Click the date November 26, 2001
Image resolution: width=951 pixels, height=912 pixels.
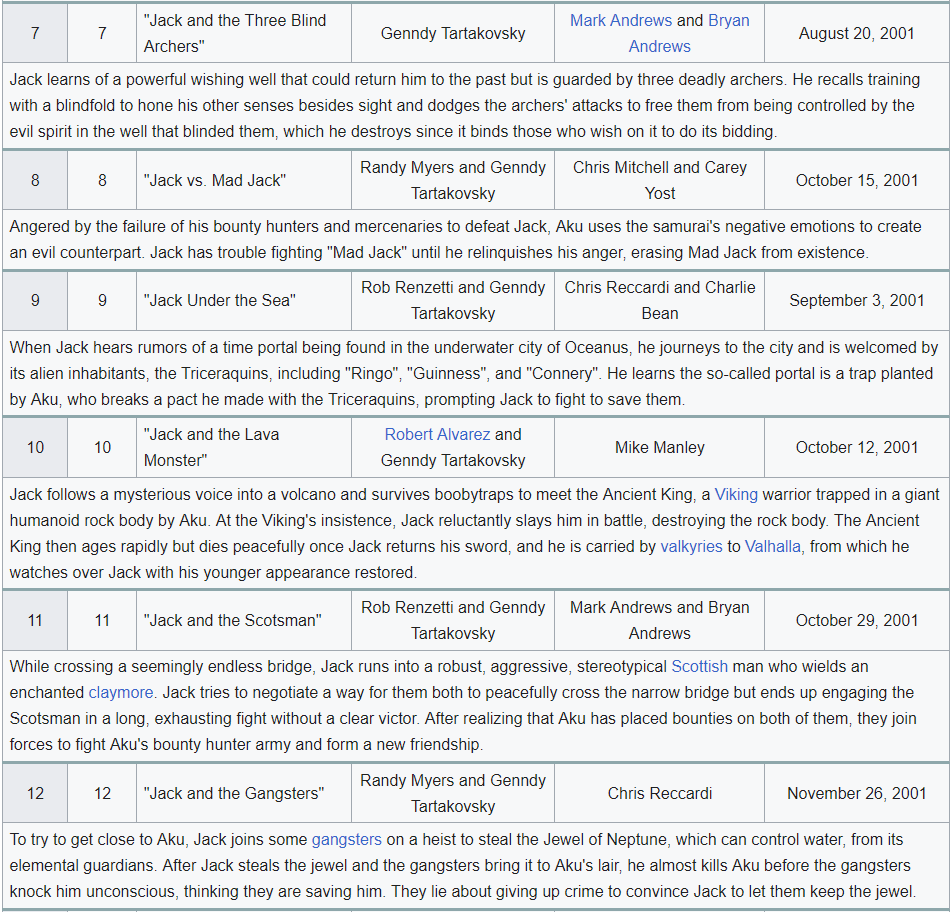point(856,793)
